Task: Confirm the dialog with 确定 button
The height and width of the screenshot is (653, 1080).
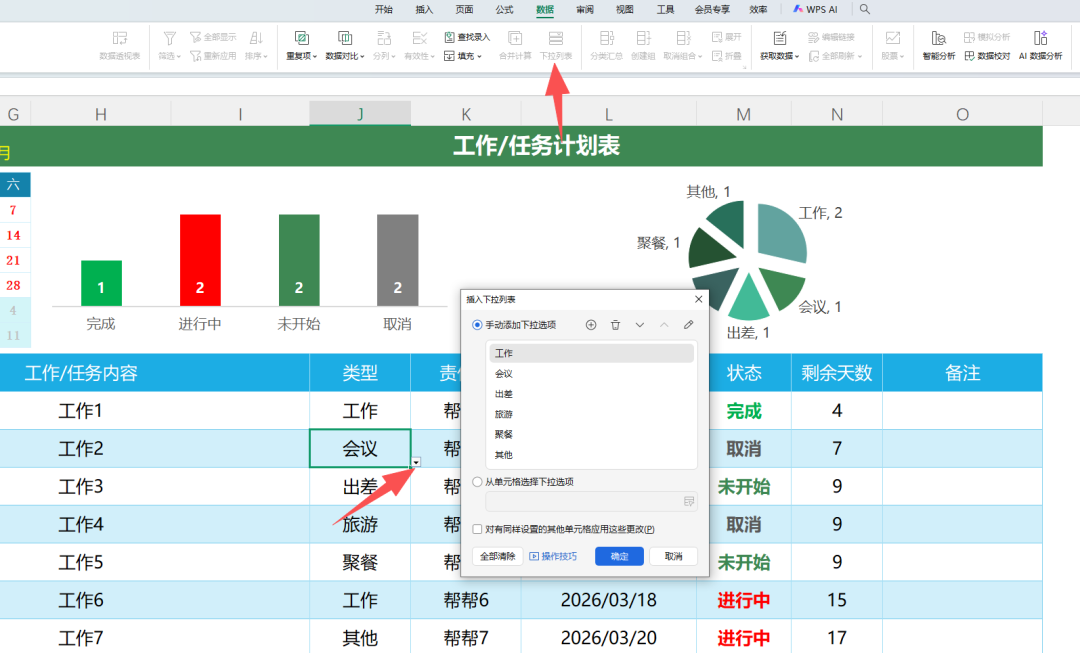Action: (x=619, y=556)
